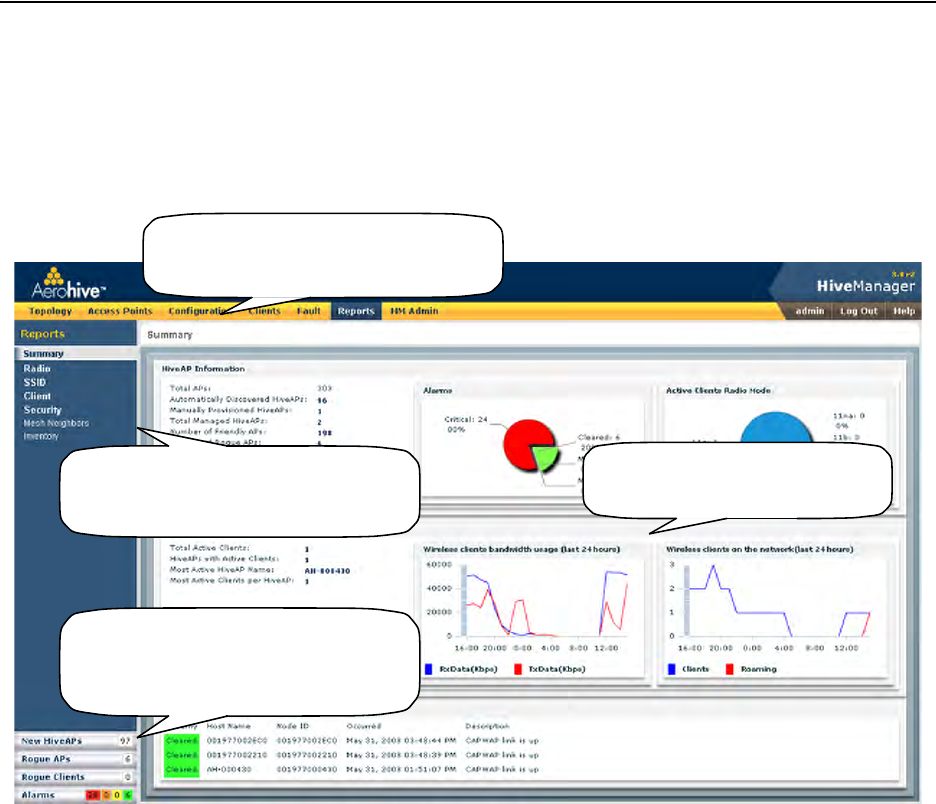The image size is (936, 804).
Task: Click the Occurred column header
Action: (364, 726)
